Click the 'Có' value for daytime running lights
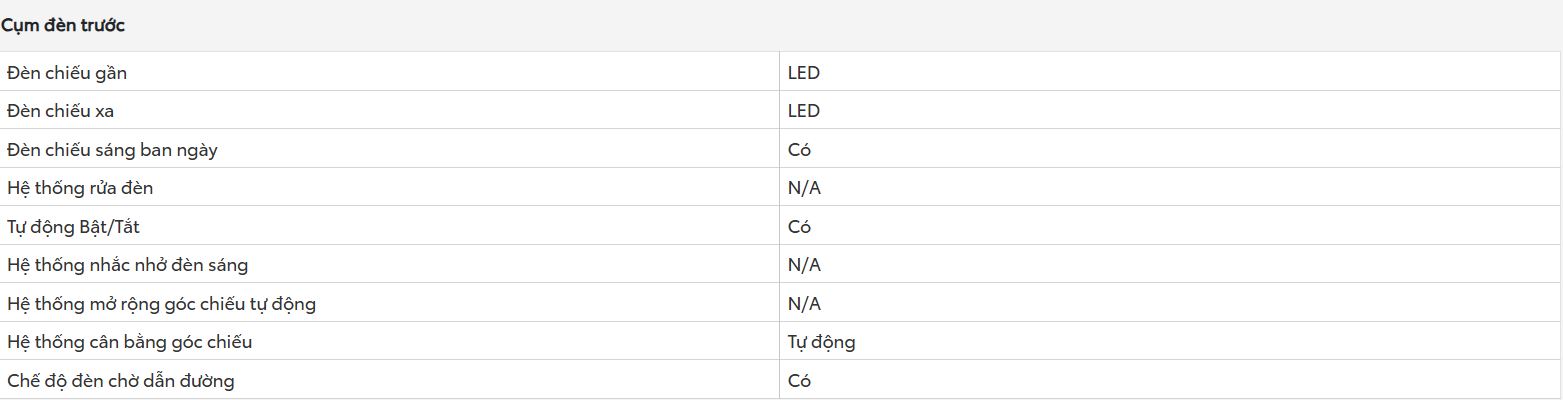The image size is (1563, 400). pos(799,150)
